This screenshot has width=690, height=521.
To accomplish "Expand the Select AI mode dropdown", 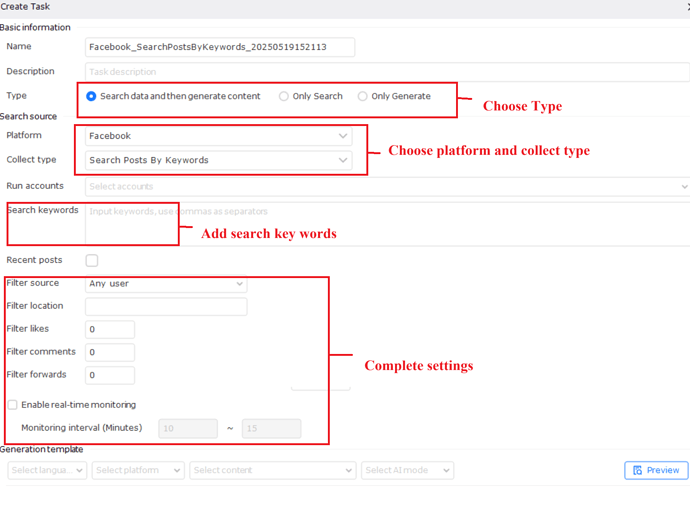I will click(x=407, y=470).
